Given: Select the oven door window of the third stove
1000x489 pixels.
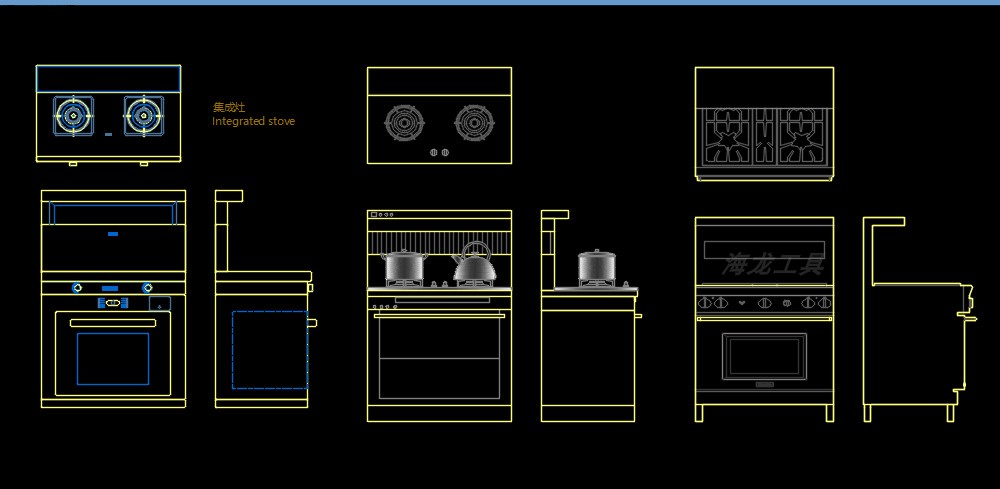Looking at the screenshot, I should 764,356.
